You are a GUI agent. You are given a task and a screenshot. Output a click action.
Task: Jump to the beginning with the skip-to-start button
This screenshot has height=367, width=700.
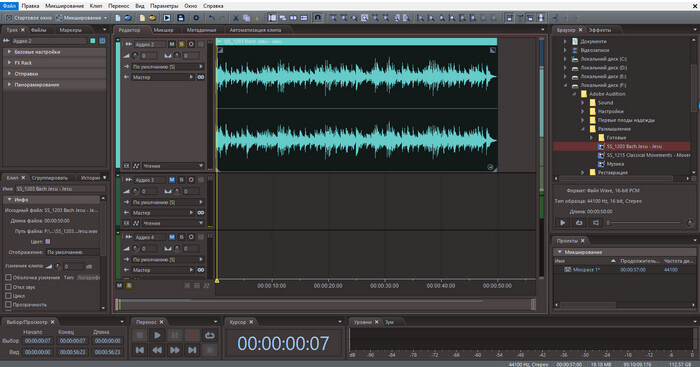click(140, 350)
